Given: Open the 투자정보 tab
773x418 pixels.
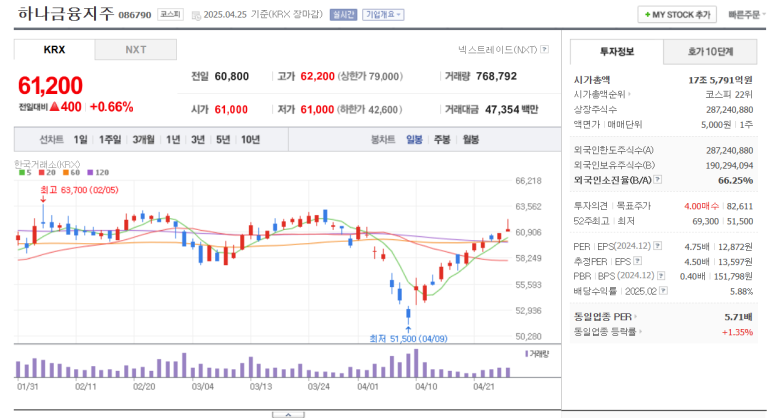Looking at the screenshot, I should pos(617,52).
